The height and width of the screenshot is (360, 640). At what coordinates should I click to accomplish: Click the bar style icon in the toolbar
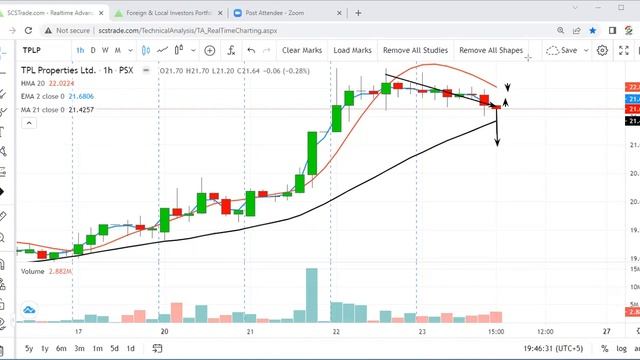(179, 50)
